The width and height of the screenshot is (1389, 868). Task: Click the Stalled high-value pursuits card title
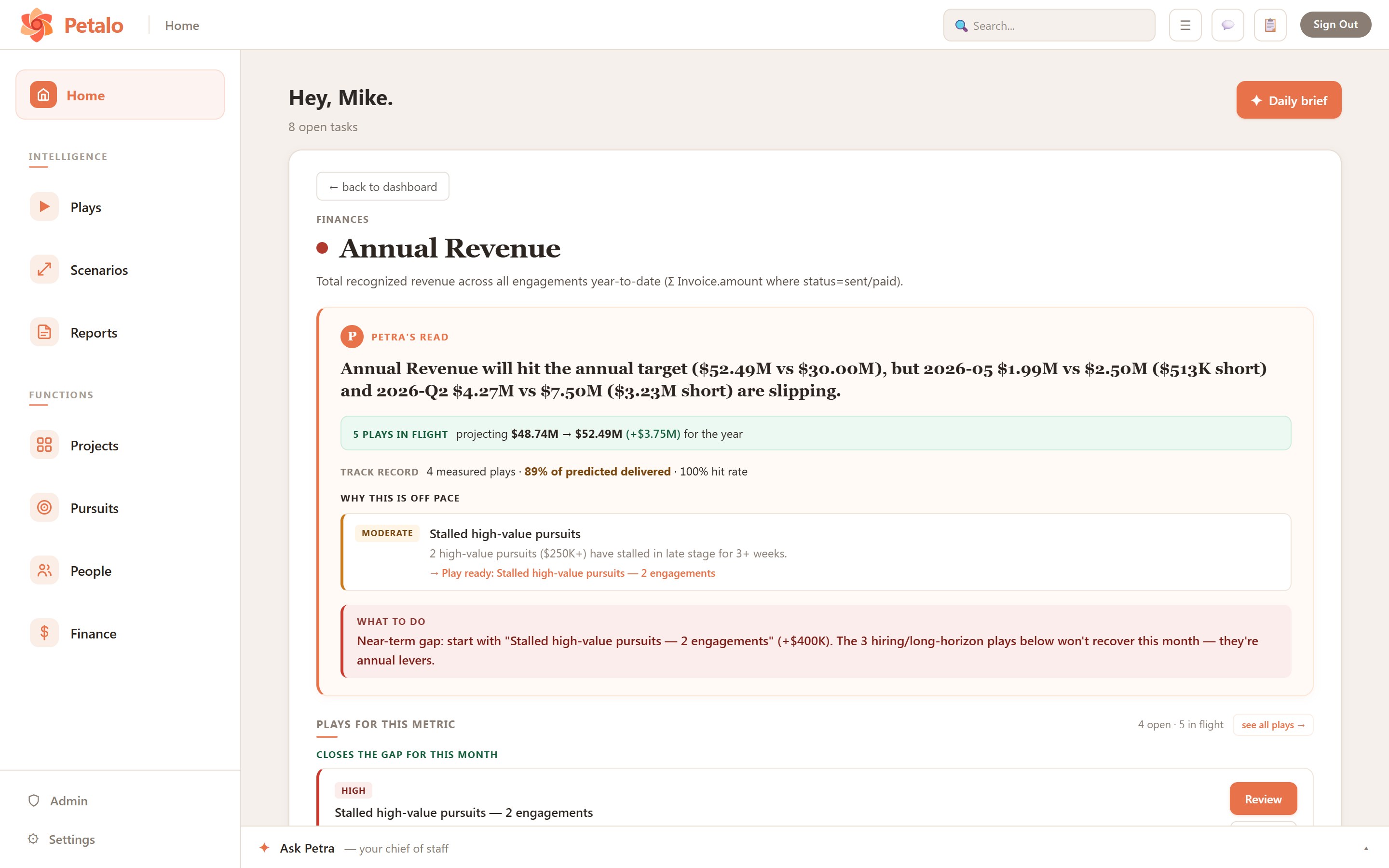click(504, 533)
